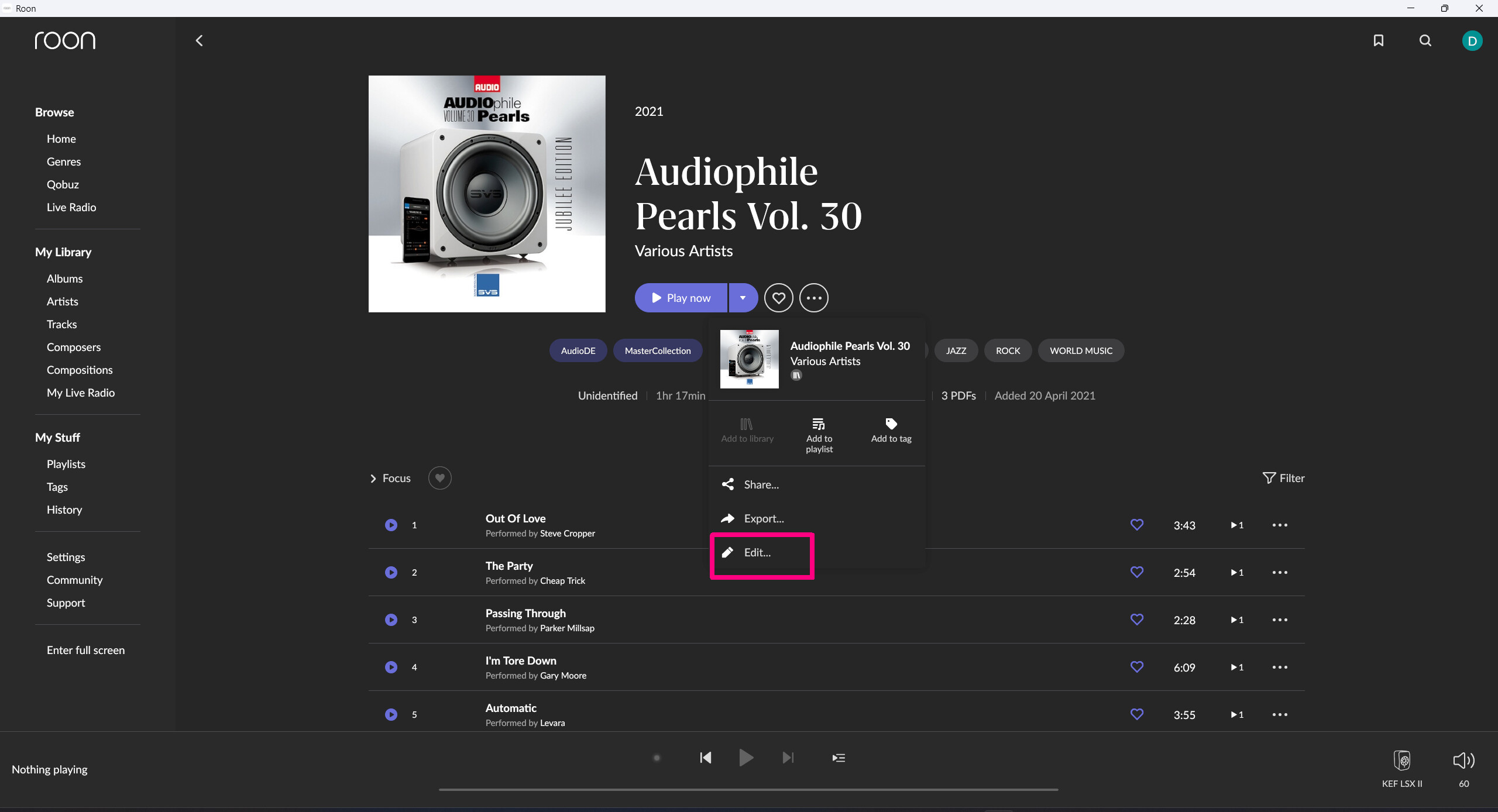Viewport: 1498px width, 812px height.
Task: Click the Audiophile Pearls album cover thumbnail
Action: 749,359
